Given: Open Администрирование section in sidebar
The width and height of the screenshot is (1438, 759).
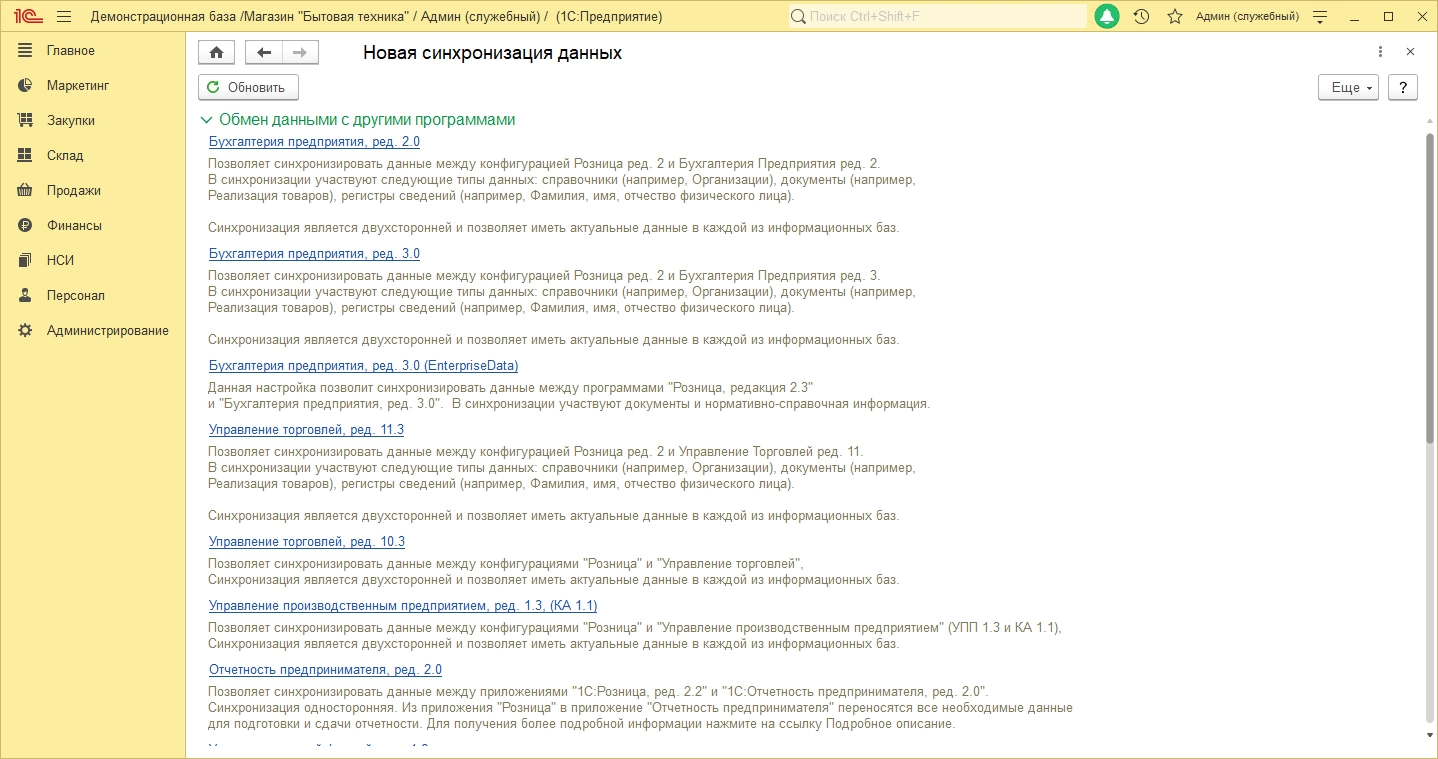Looking at the screenshot, I should click(108, 331).
